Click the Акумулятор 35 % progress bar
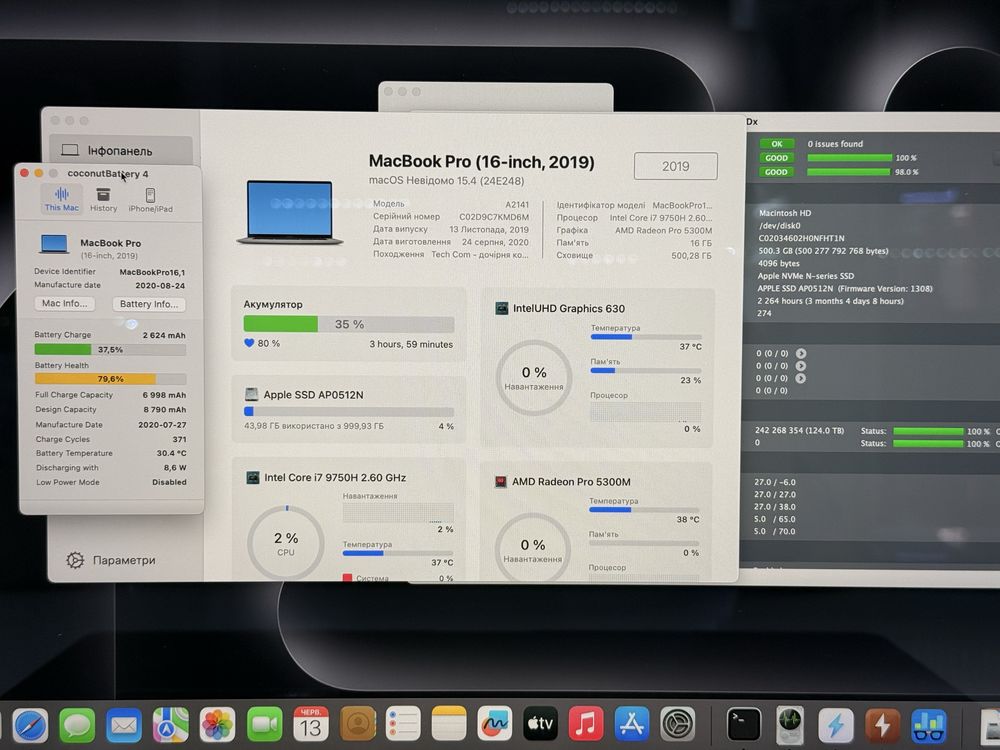 [x=349, y=324]
